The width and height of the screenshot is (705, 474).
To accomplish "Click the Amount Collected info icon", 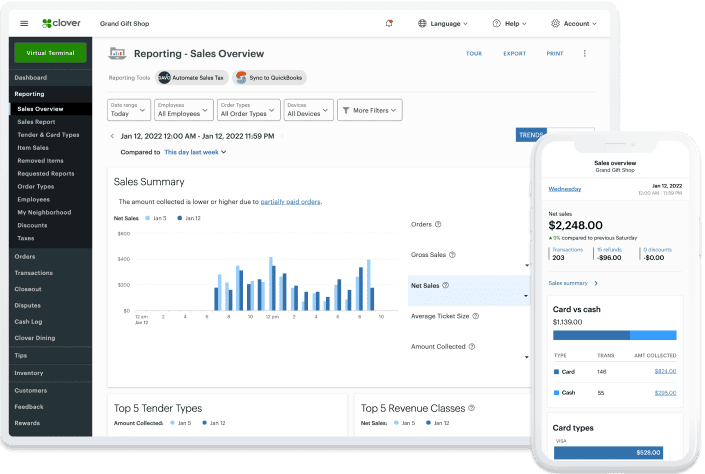I will [472, 346].
